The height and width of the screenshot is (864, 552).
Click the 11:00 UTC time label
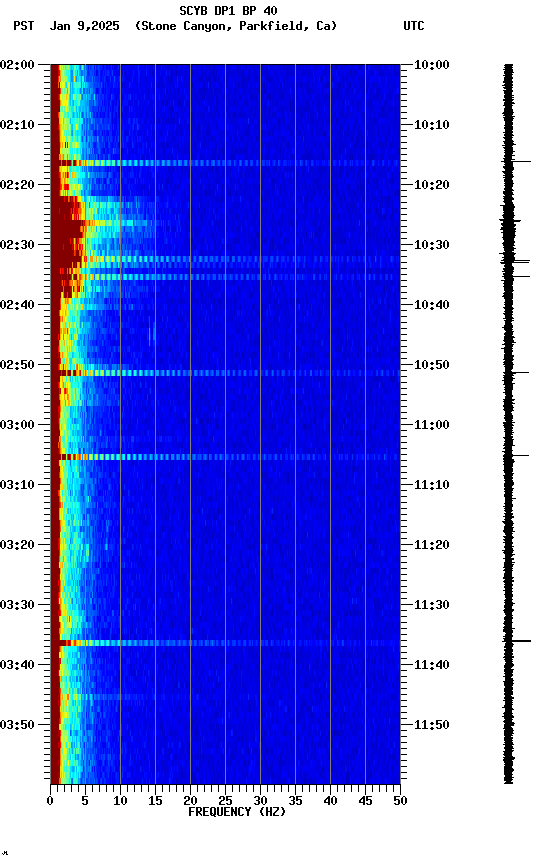click(432, 425)
